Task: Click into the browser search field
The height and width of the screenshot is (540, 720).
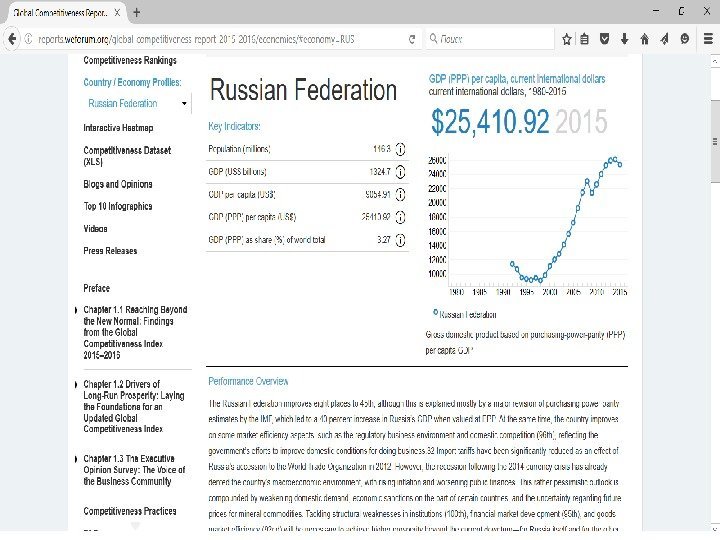Action: click(x=489, y=39)
